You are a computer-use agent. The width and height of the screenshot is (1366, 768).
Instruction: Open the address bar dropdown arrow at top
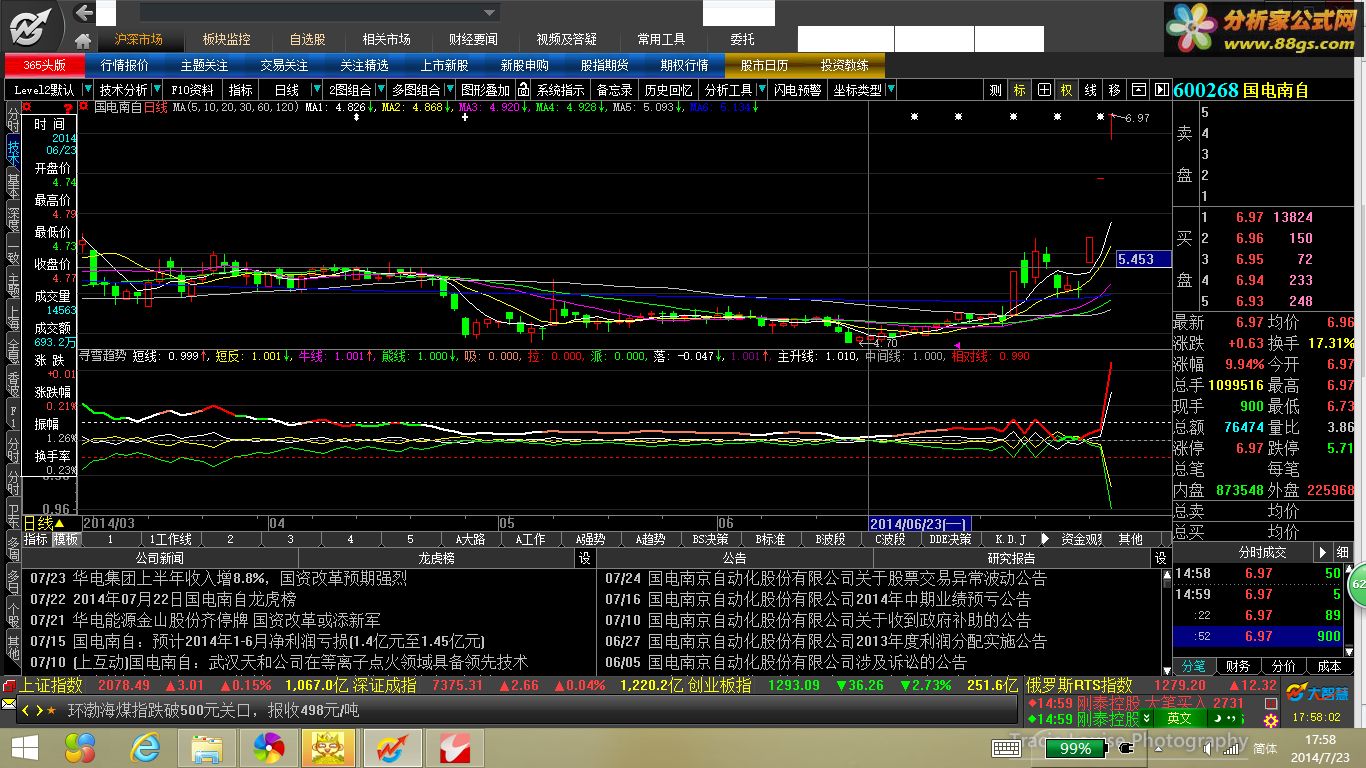point(490,13)
